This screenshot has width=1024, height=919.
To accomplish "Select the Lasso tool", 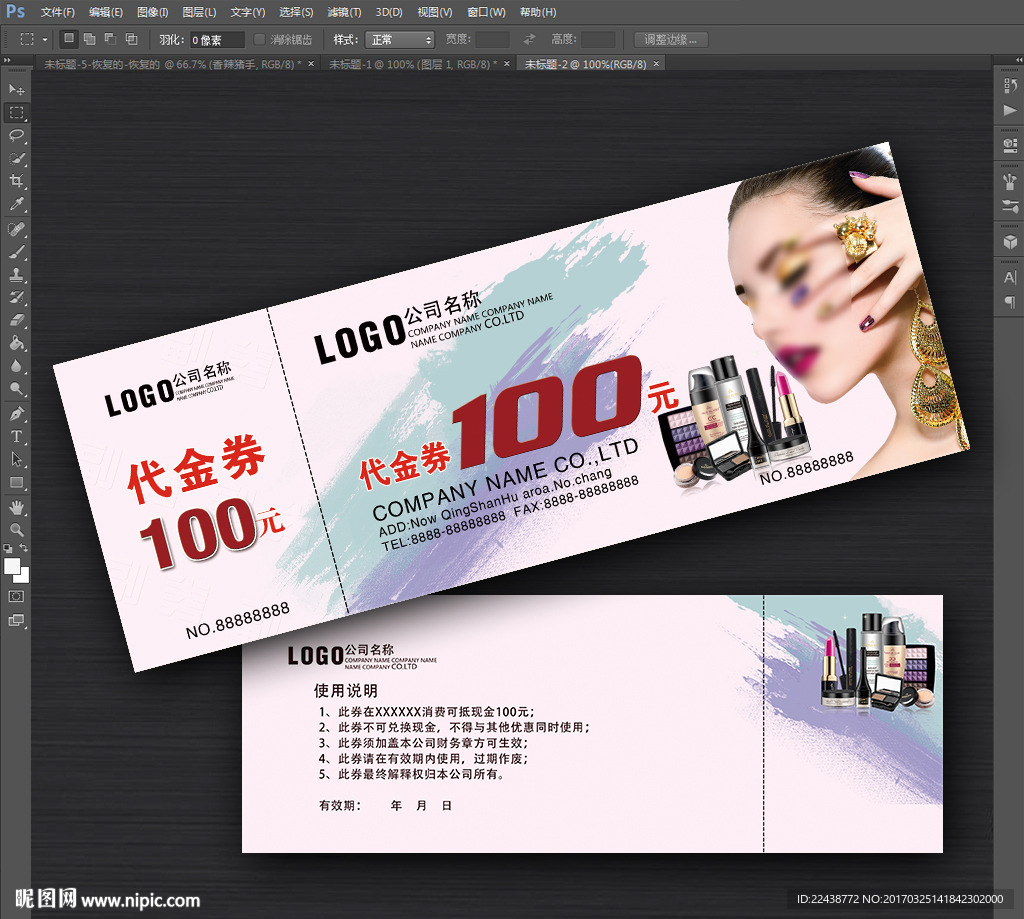I will pyautogui.click(x=16, y=135).
